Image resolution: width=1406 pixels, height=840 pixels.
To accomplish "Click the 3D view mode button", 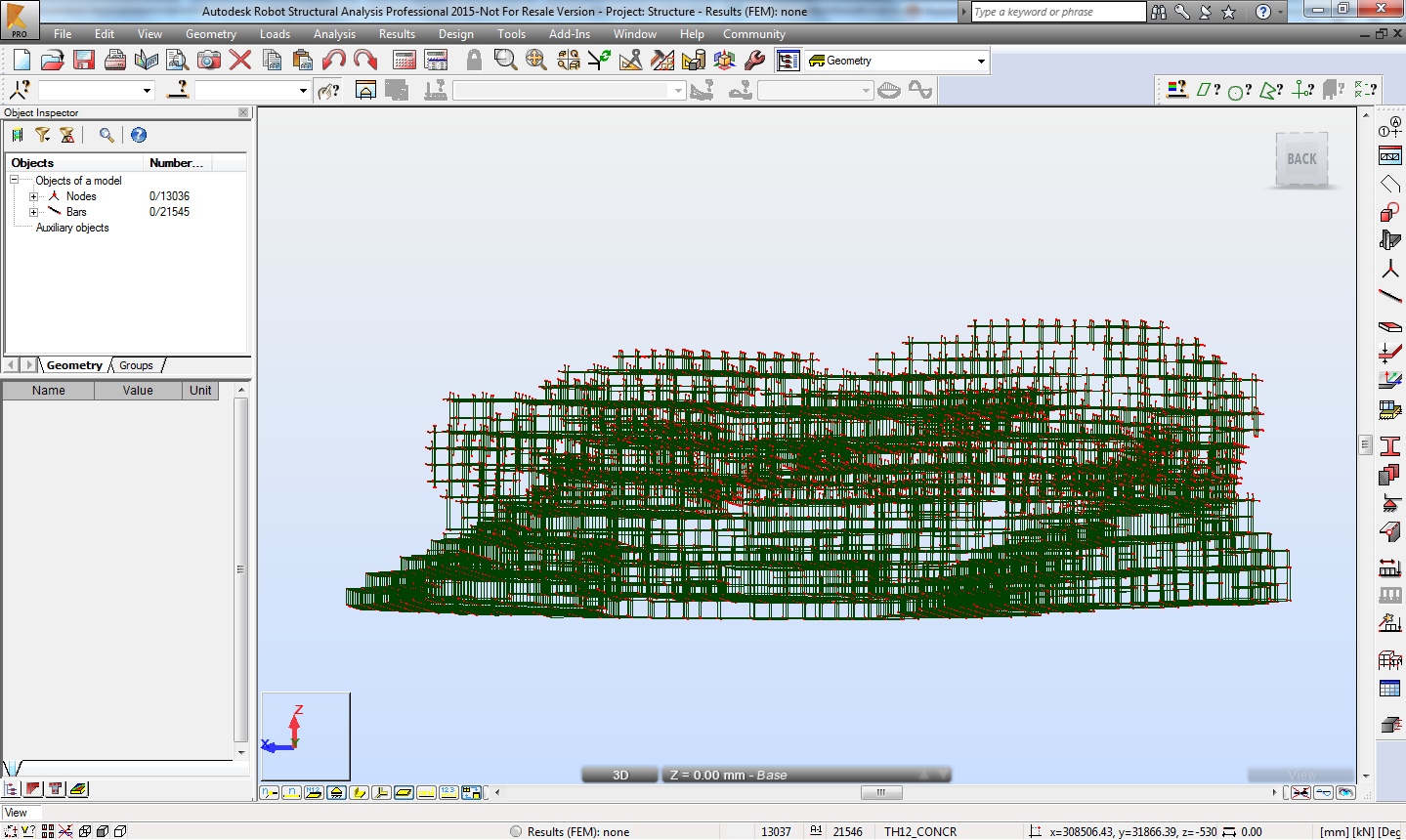I will (620, 776).
